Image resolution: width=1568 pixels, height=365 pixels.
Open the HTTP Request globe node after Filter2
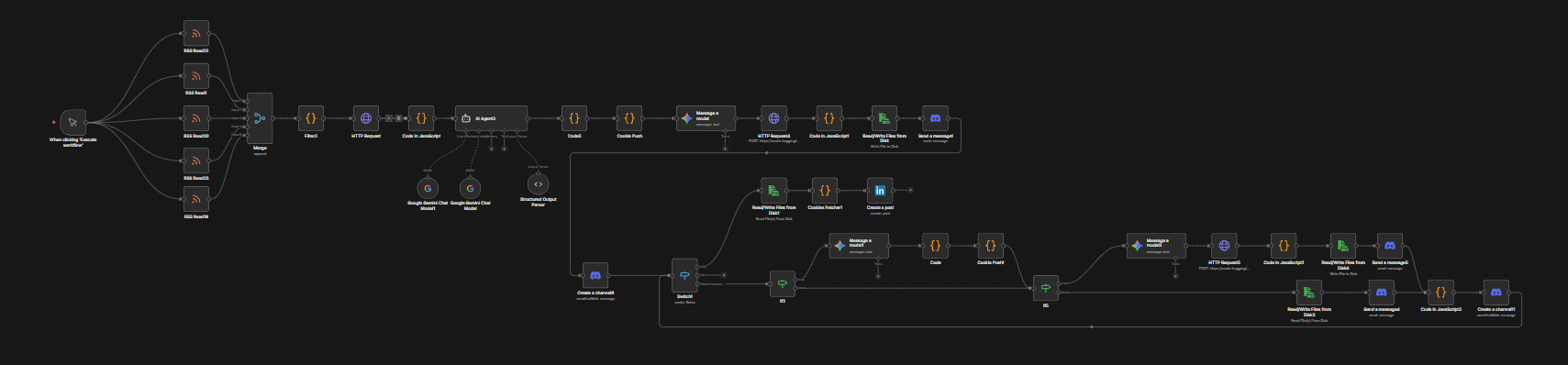click(x=366, y=118)
